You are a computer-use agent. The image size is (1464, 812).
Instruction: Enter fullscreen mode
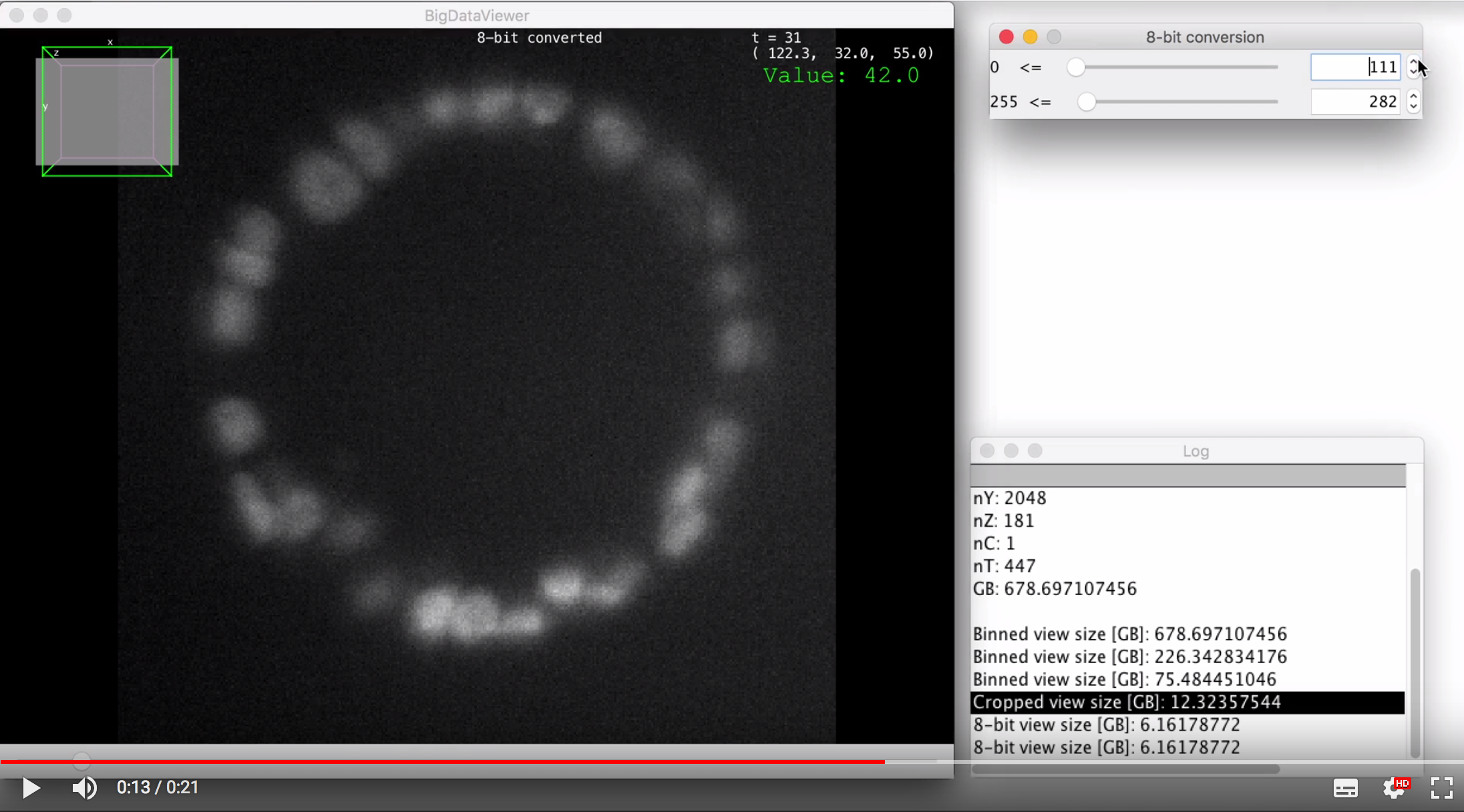click(x=1441, y=788)
